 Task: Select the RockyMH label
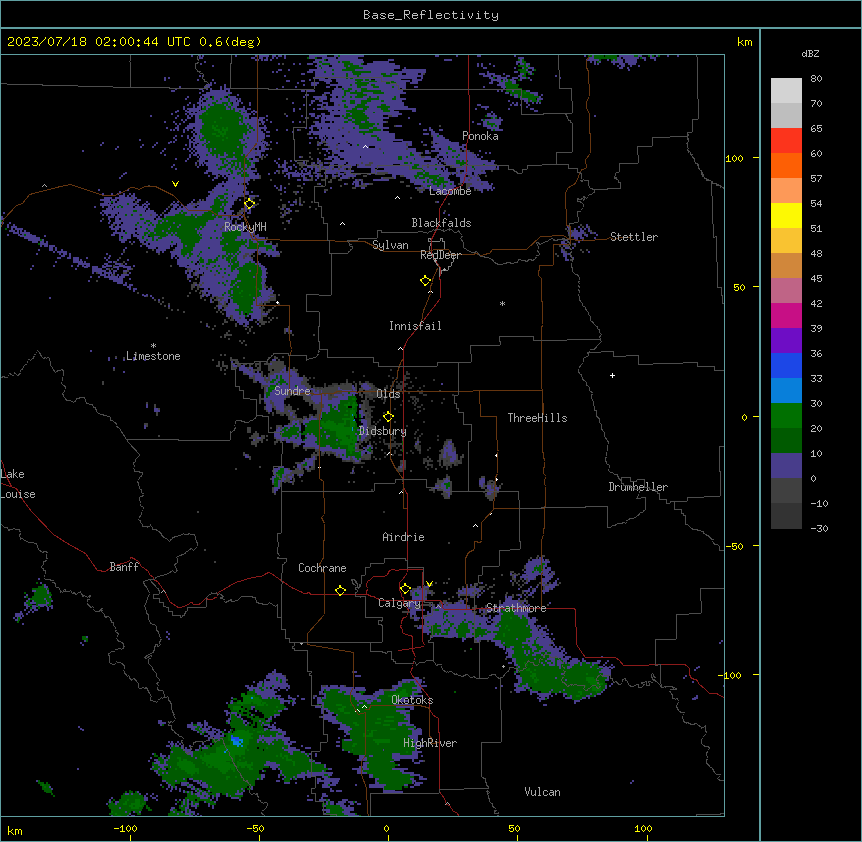[x=245, y=227]
